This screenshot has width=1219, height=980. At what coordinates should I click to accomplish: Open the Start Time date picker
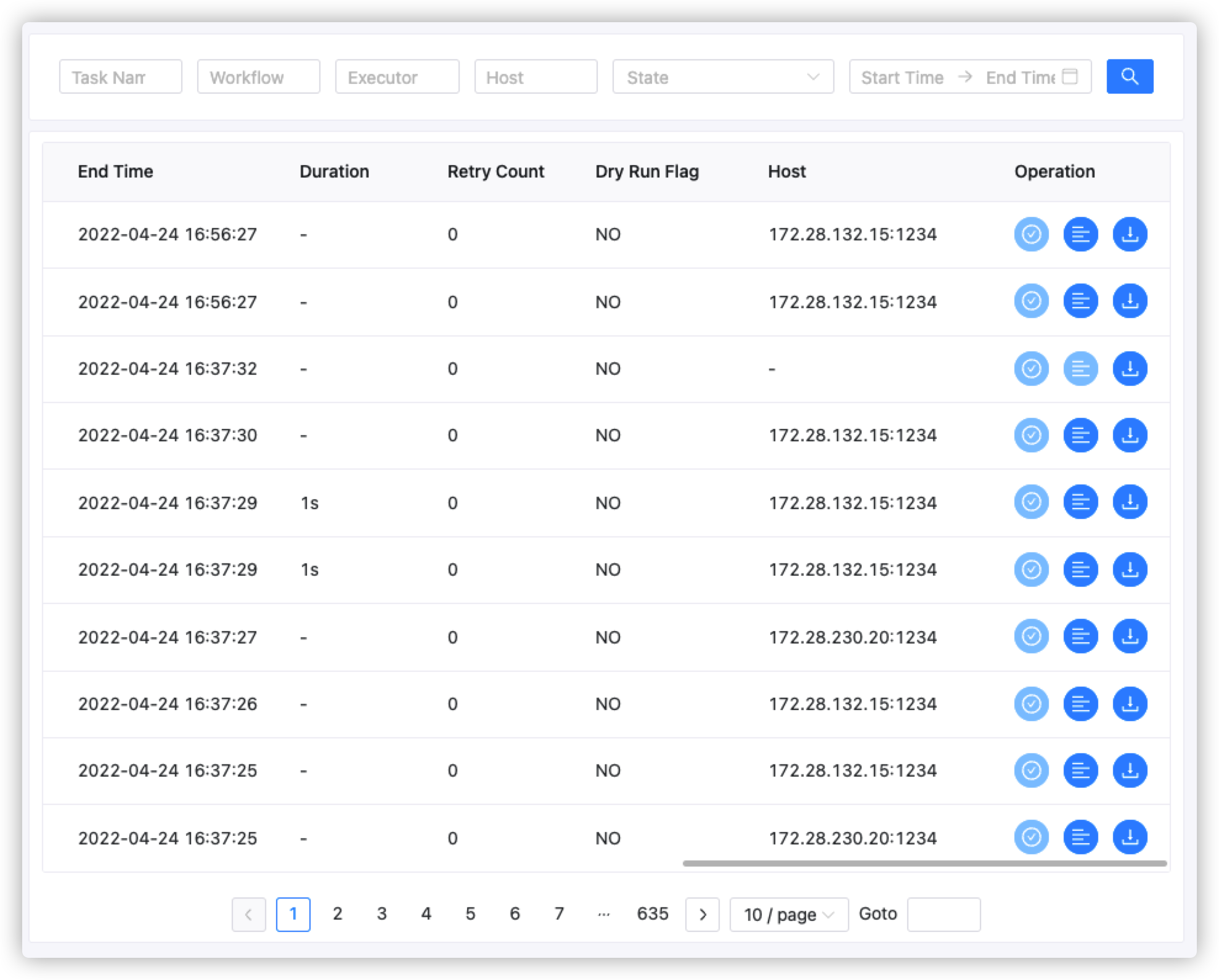point(902,77)
